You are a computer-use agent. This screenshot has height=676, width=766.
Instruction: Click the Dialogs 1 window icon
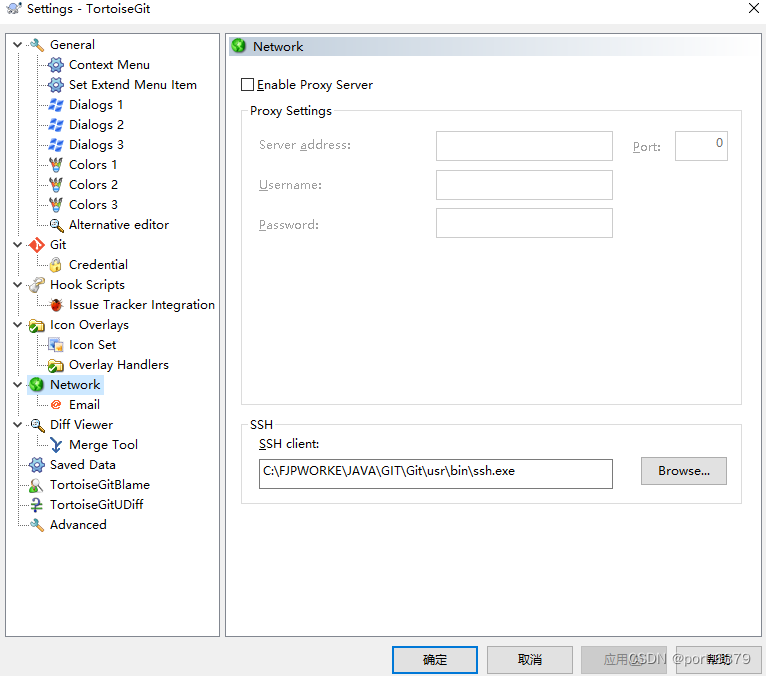pyautogui.click(x=56, y=105)
